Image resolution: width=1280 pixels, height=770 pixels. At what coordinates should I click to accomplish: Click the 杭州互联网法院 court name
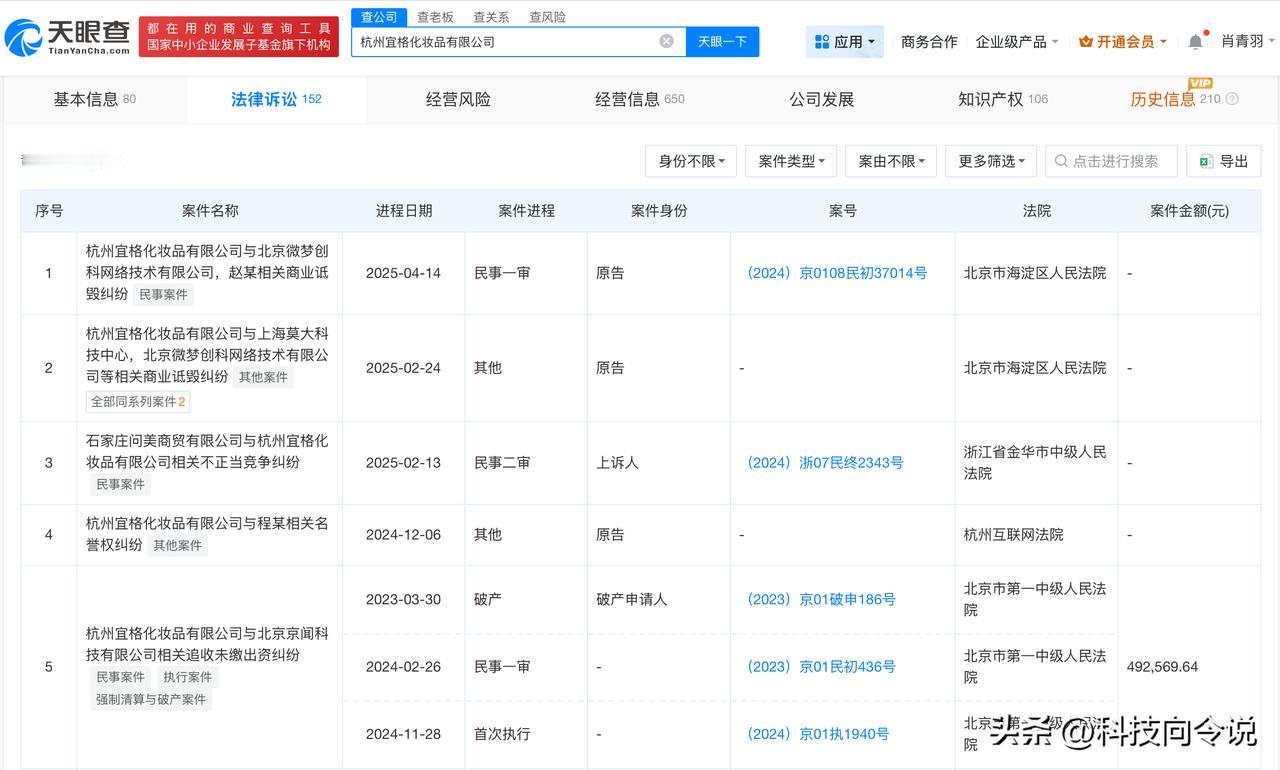point(1013,535)
